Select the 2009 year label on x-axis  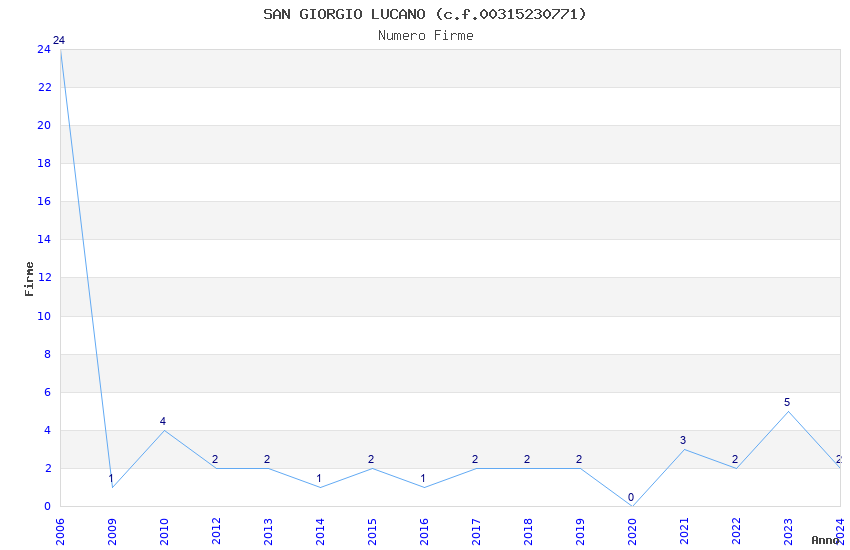(x=112, y=532)
